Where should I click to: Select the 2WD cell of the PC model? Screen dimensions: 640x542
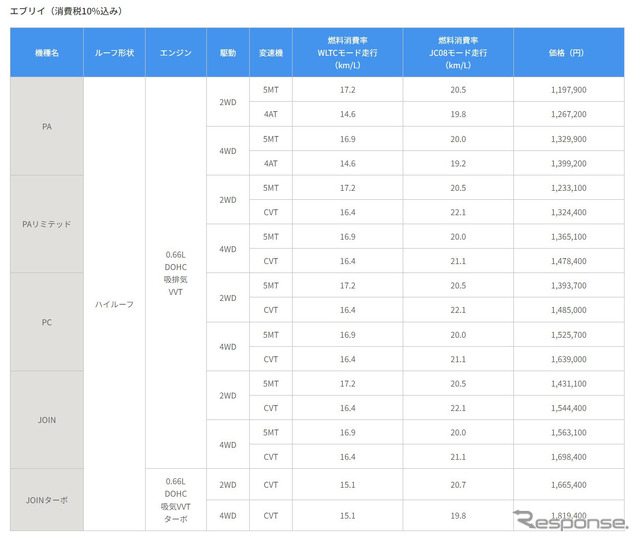[x=228, y=298]
